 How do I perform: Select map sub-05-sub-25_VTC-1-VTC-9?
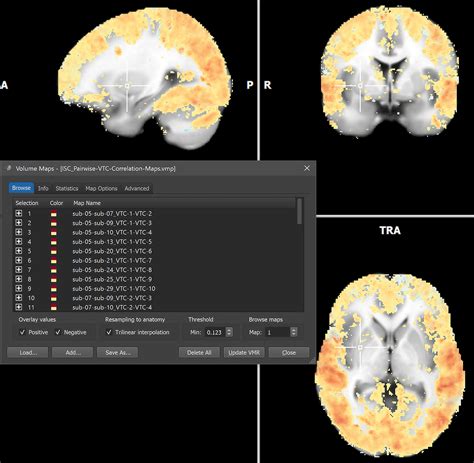[112, 279]
